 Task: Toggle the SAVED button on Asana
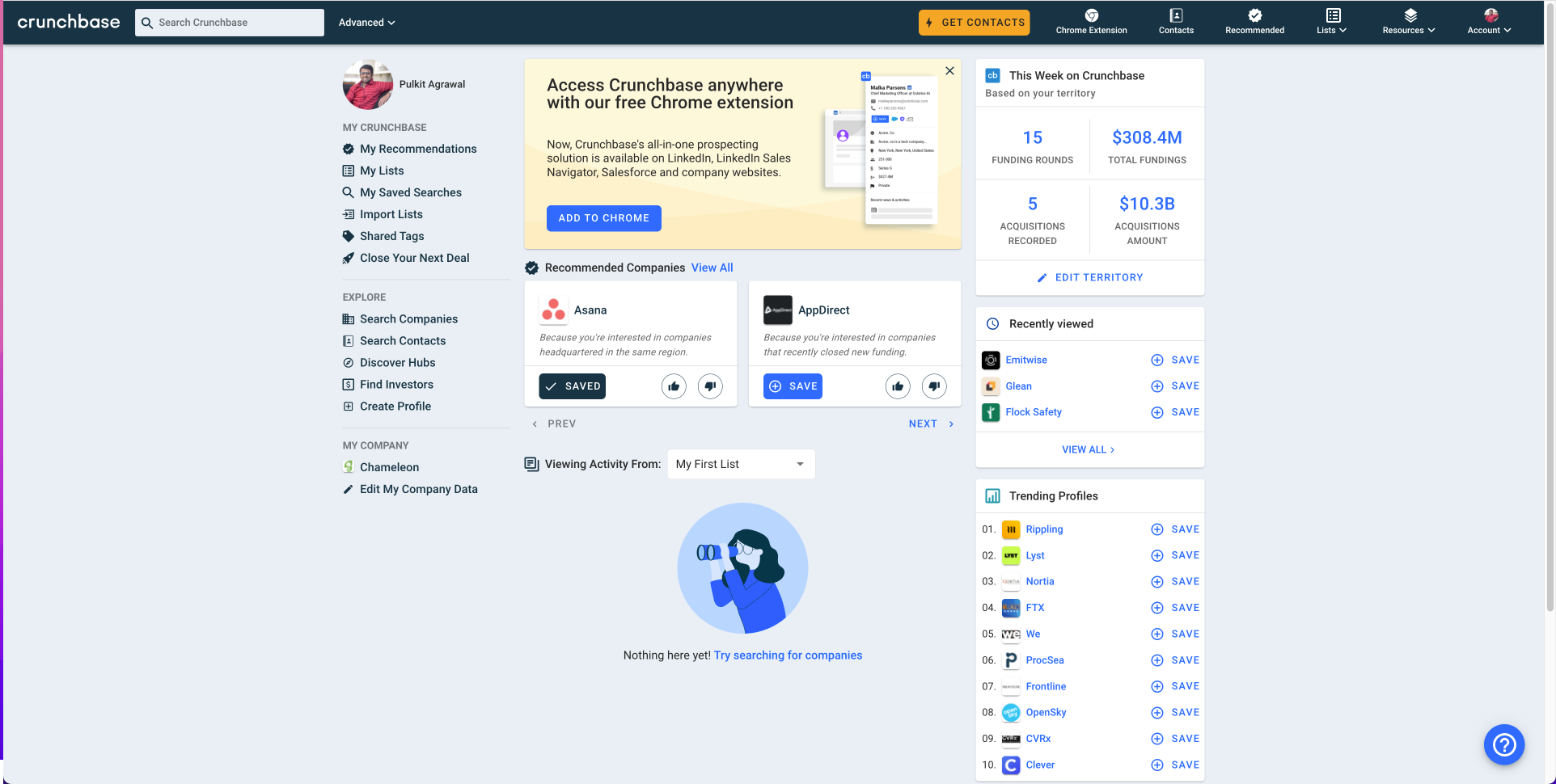tap(573, 386)
